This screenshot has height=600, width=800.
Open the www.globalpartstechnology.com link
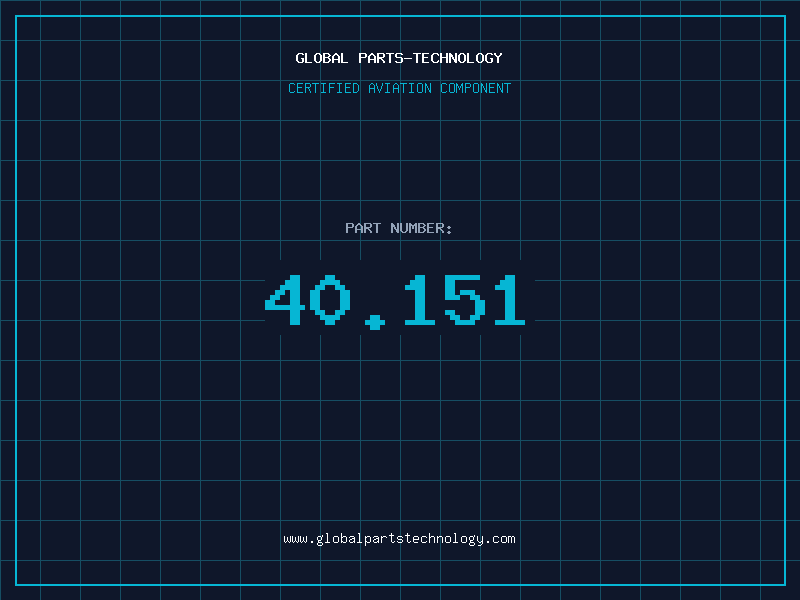[399, 539]
